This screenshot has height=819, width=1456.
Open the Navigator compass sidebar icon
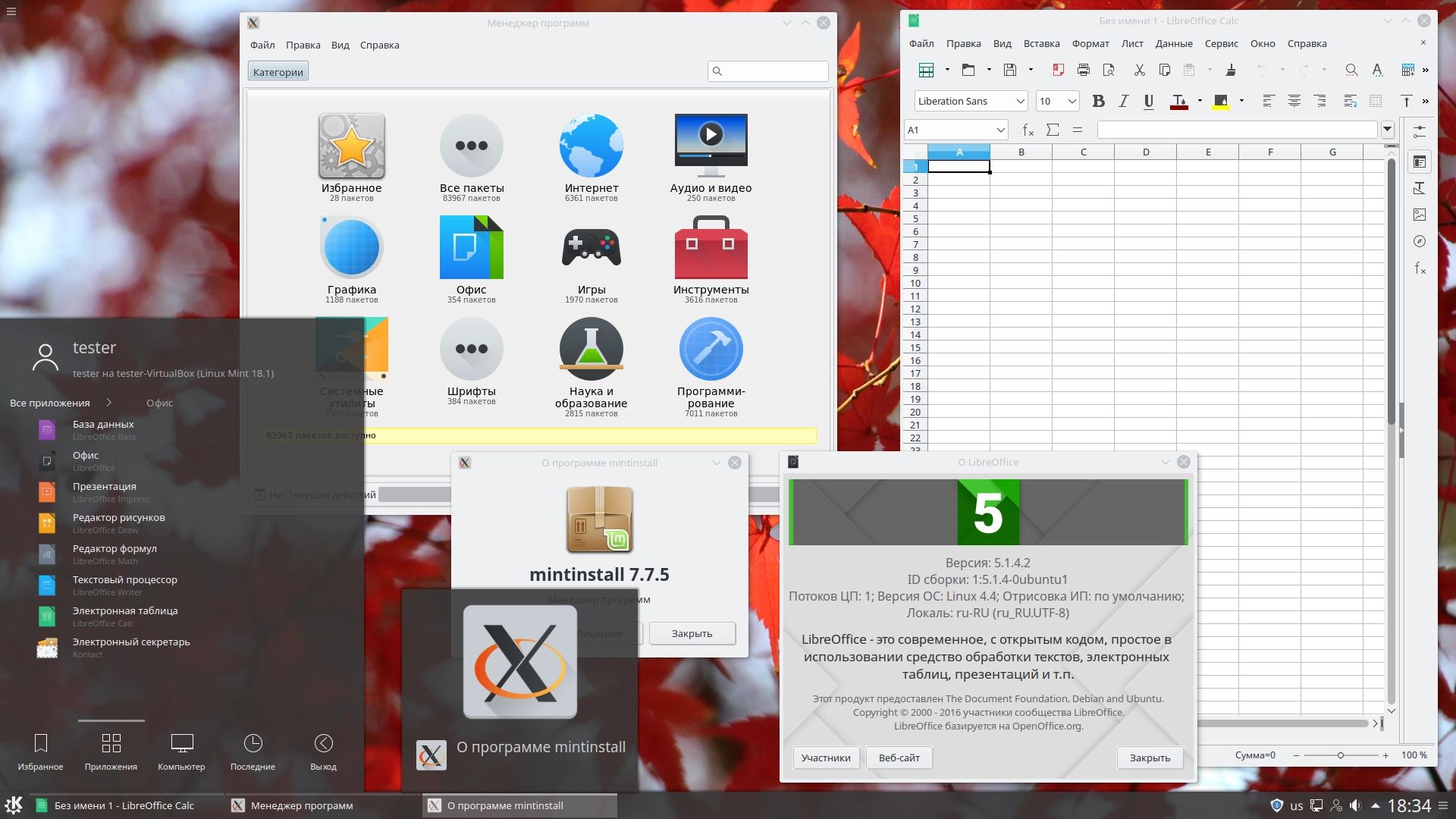point(1420,241)
